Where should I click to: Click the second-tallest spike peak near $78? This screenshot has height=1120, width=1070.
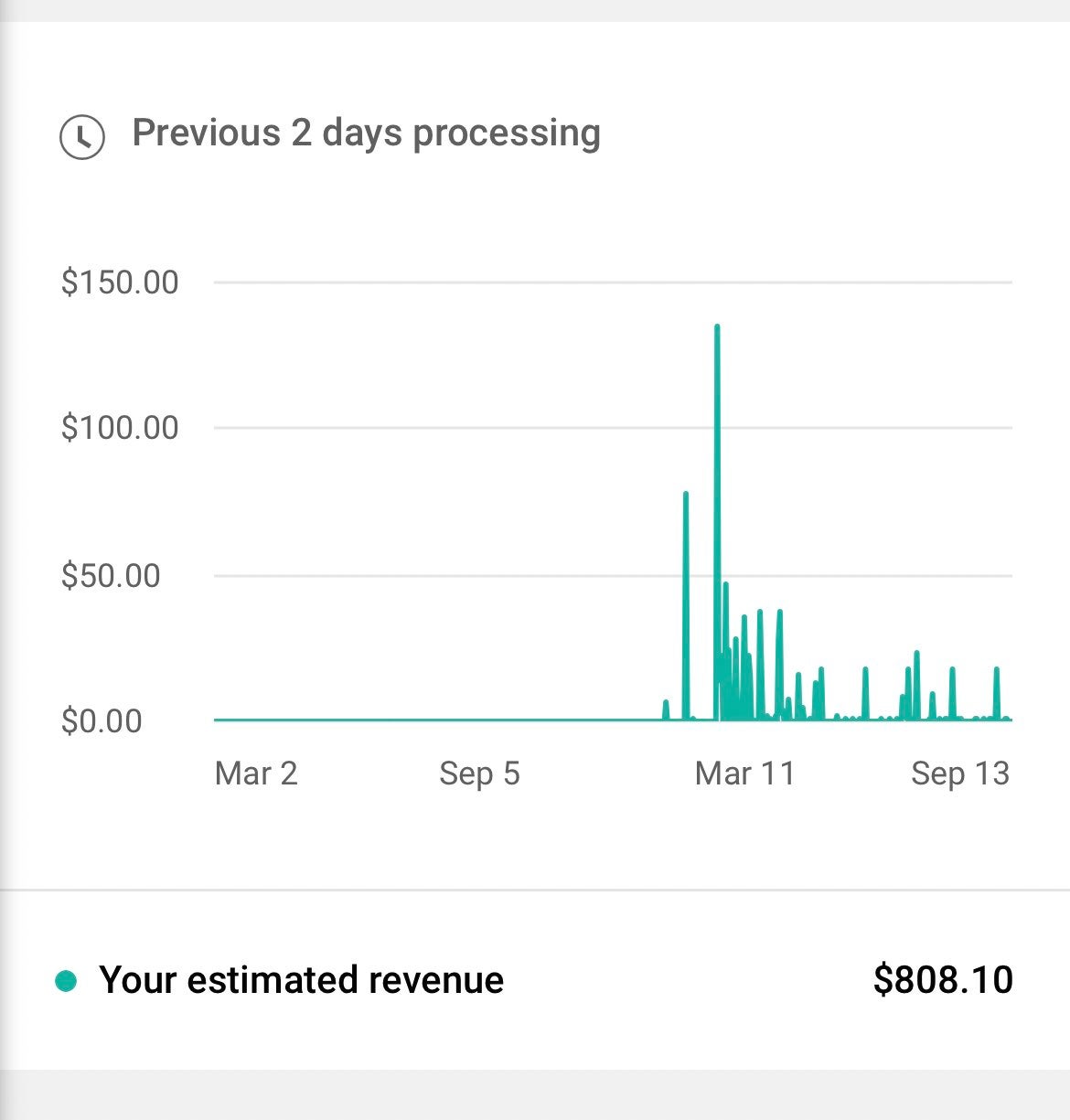click(686, 495)
